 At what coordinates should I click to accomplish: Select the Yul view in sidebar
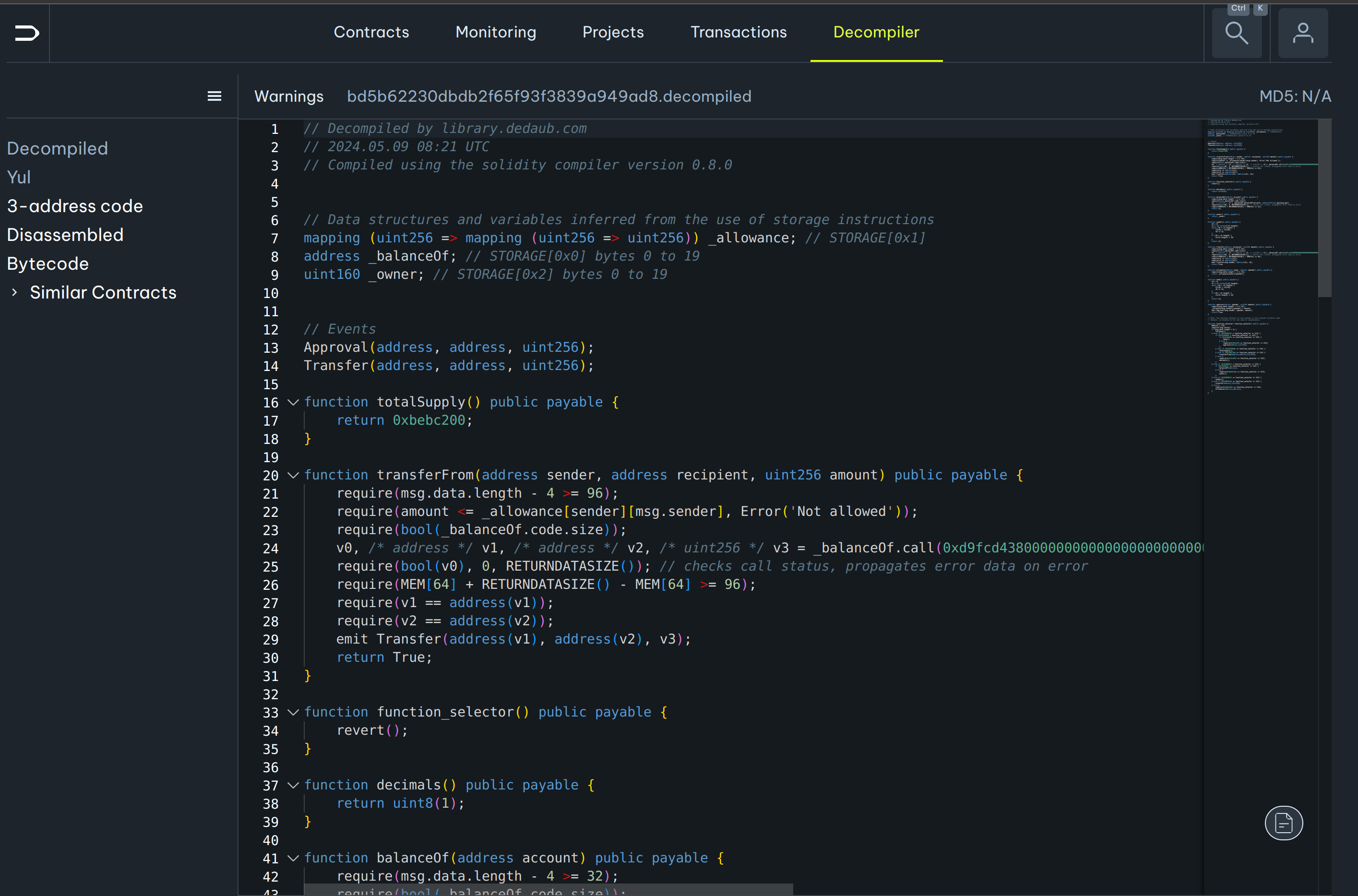(19, 177)
